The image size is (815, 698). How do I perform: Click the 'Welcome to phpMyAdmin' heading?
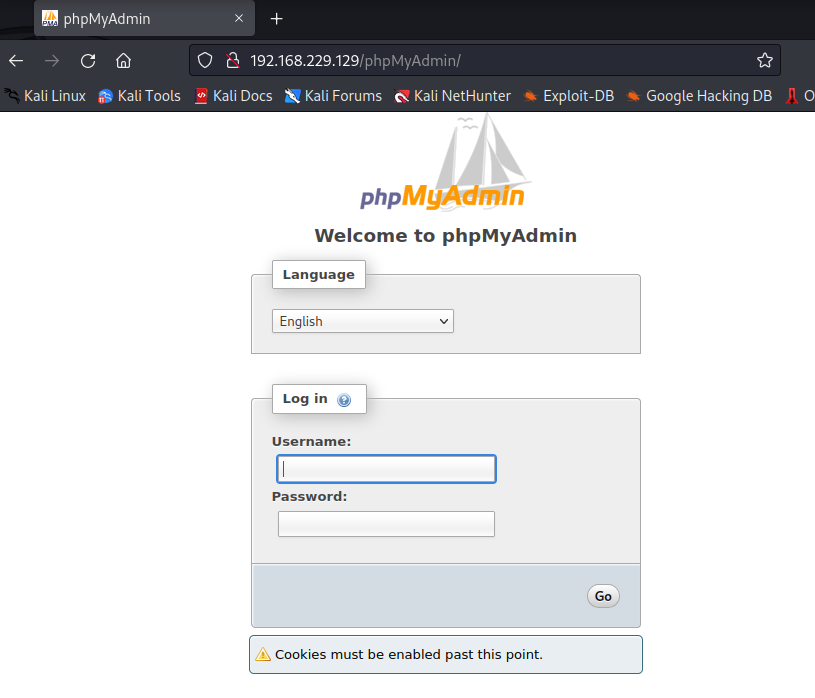[446, 235]
